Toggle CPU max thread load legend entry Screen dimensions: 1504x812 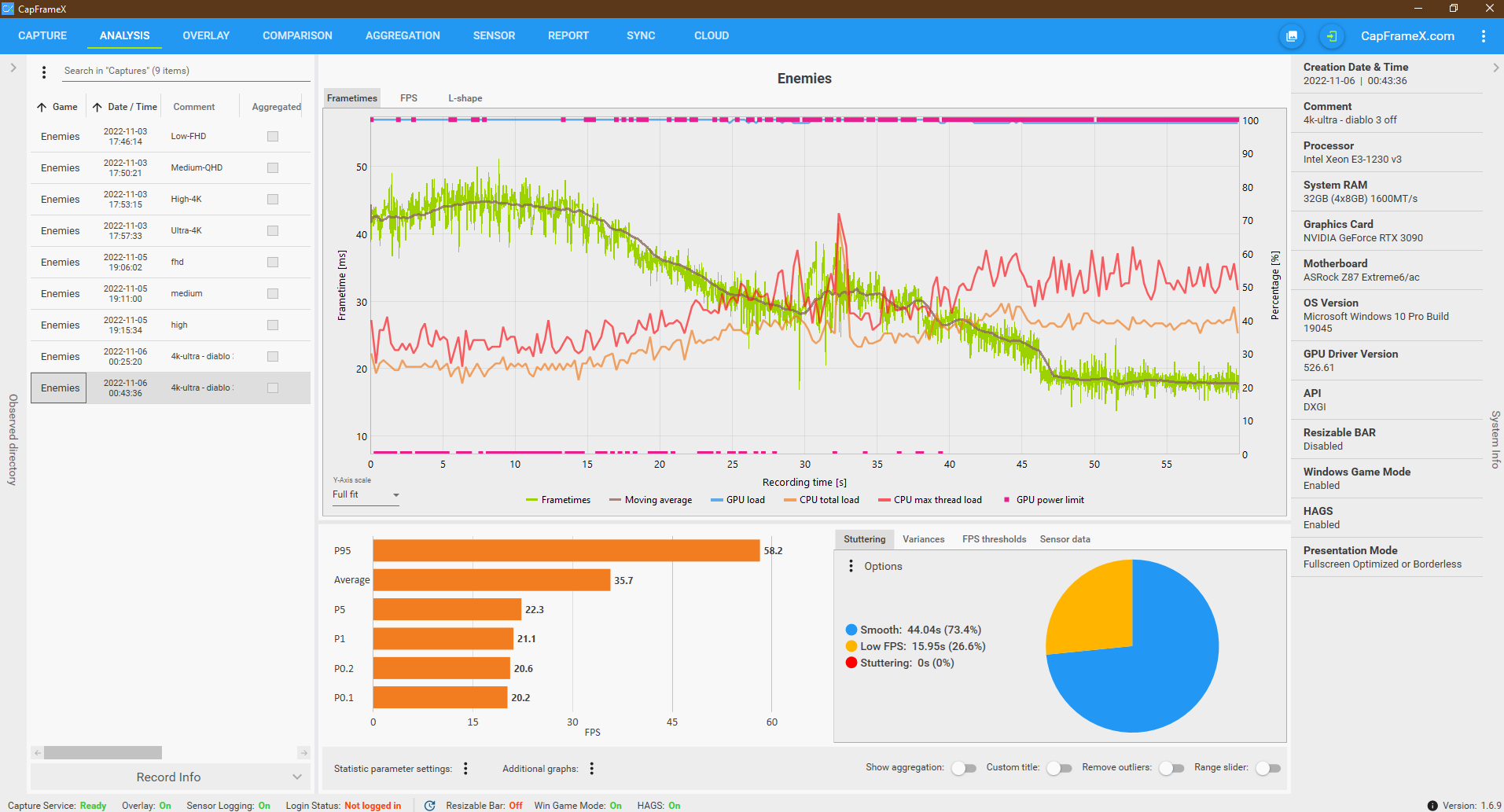pos(930,500)
